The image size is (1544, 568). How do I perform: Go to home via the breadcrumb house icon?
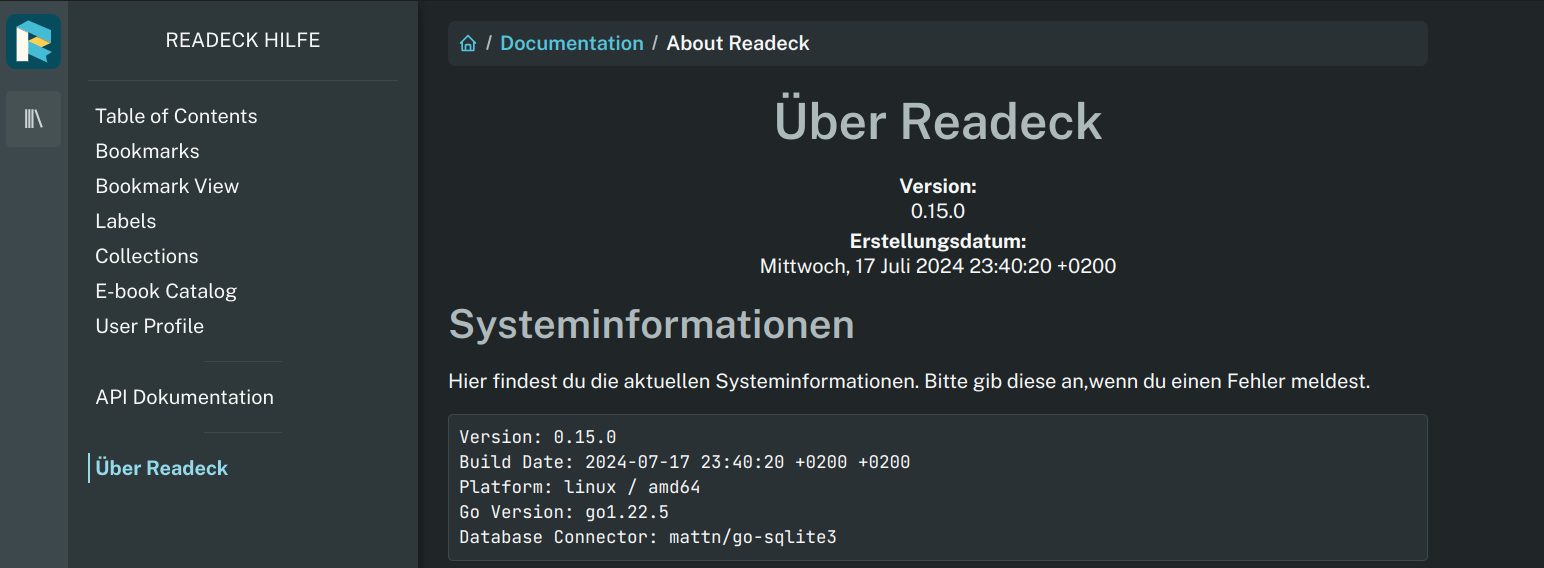point(467,43)
